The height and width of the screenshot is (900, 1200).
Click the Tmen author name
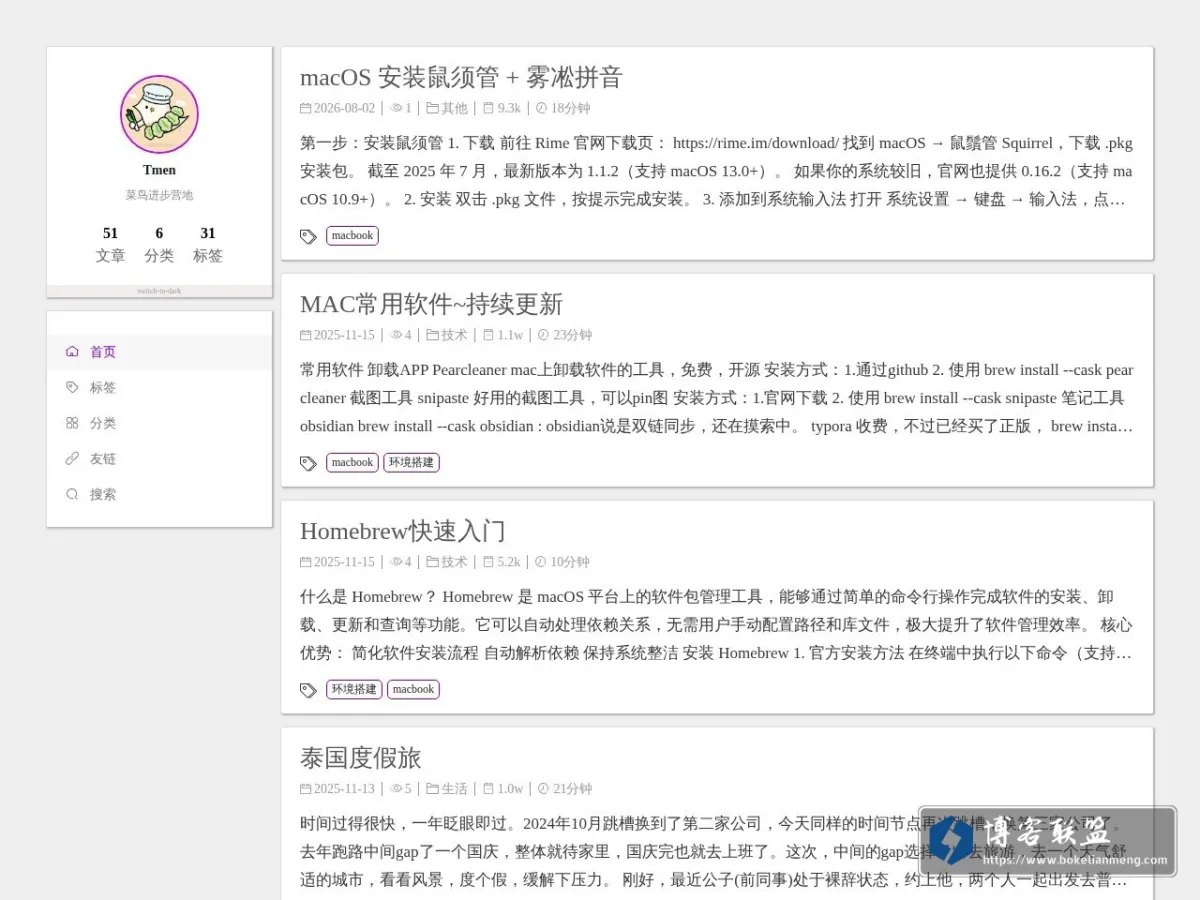159,170
